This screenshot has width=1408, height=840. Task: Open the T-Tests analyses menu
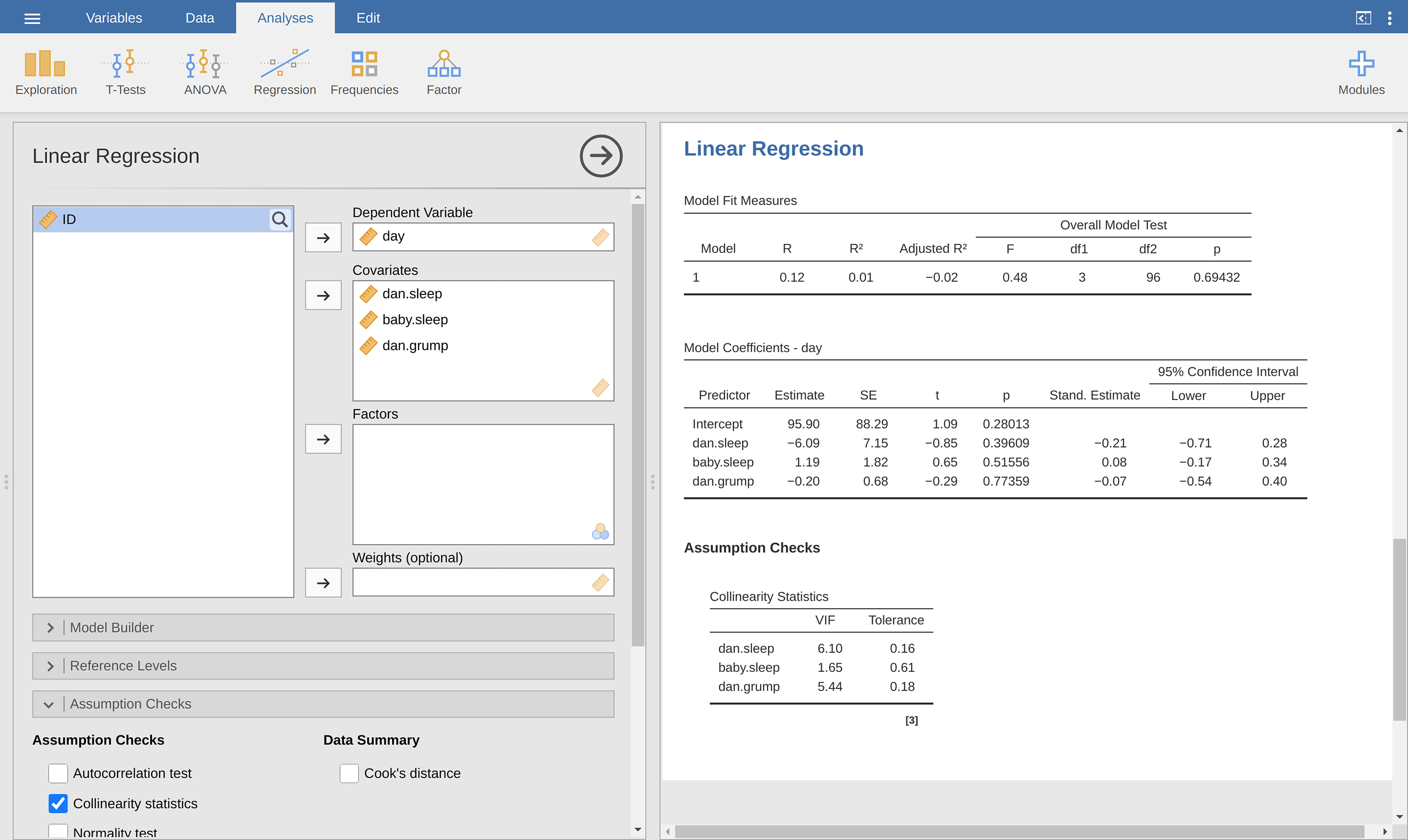[125, 73]
